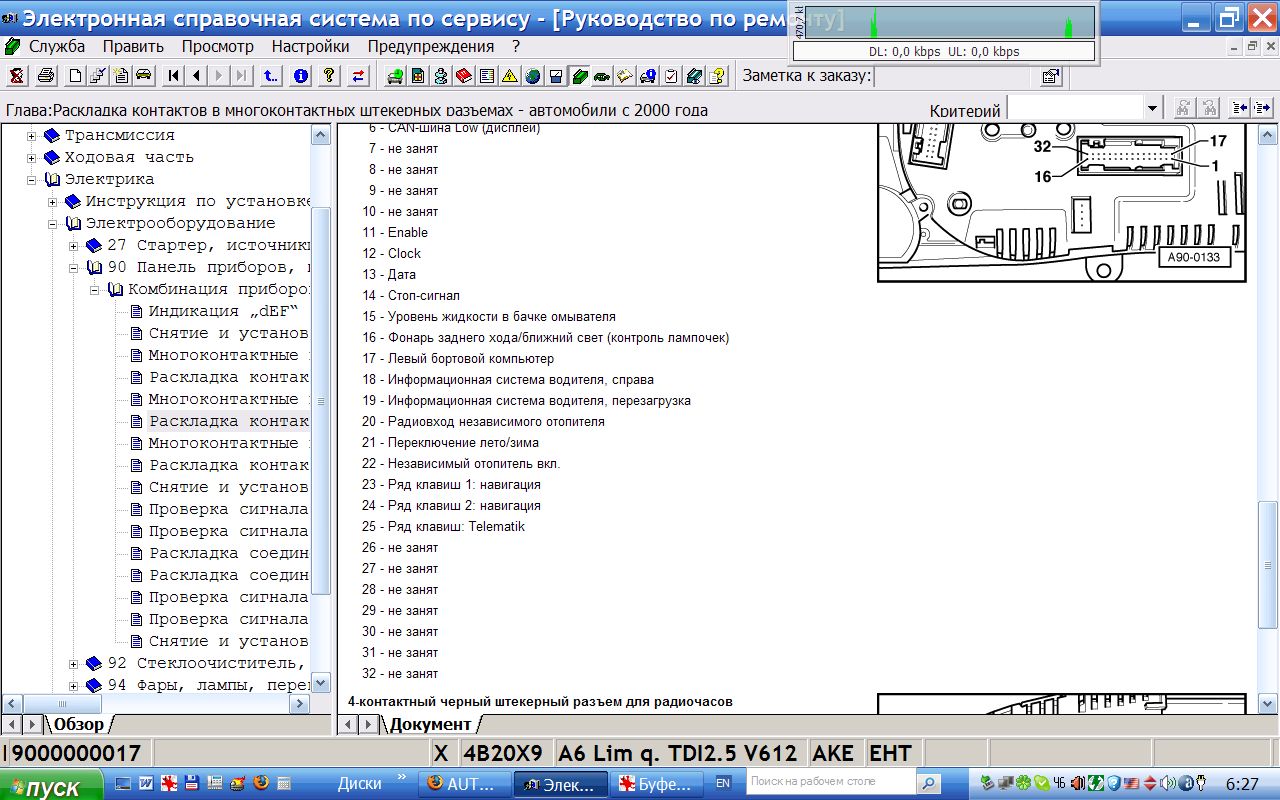Image resolution: width=1280 pixels, height=800 pixels.
Task: Click the red-blue swap arrows icon
Action: [358, 76]
